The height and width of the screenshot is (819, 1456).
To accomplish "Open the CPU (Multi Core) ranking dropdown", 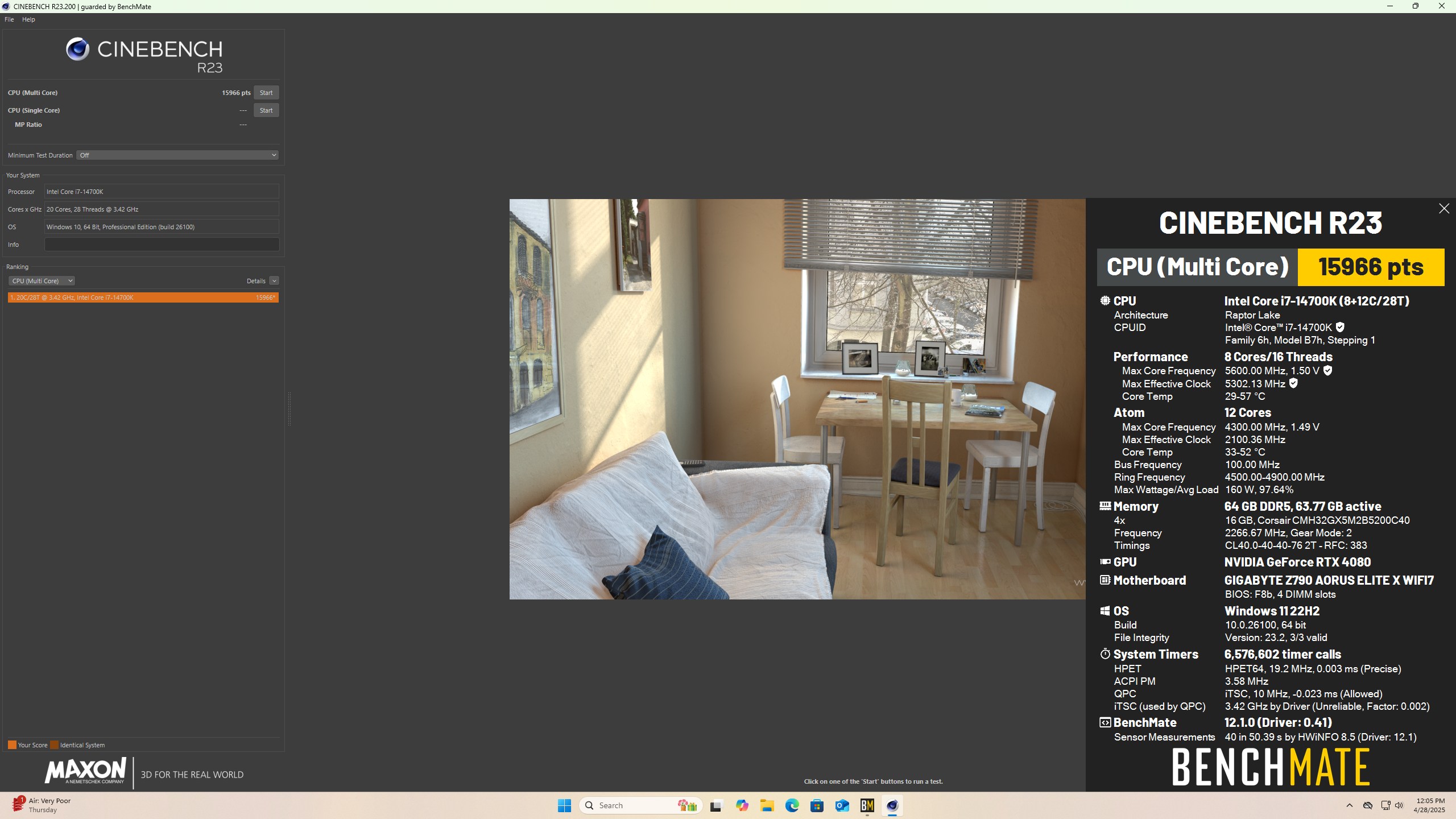I will click(x=42, y=281).
